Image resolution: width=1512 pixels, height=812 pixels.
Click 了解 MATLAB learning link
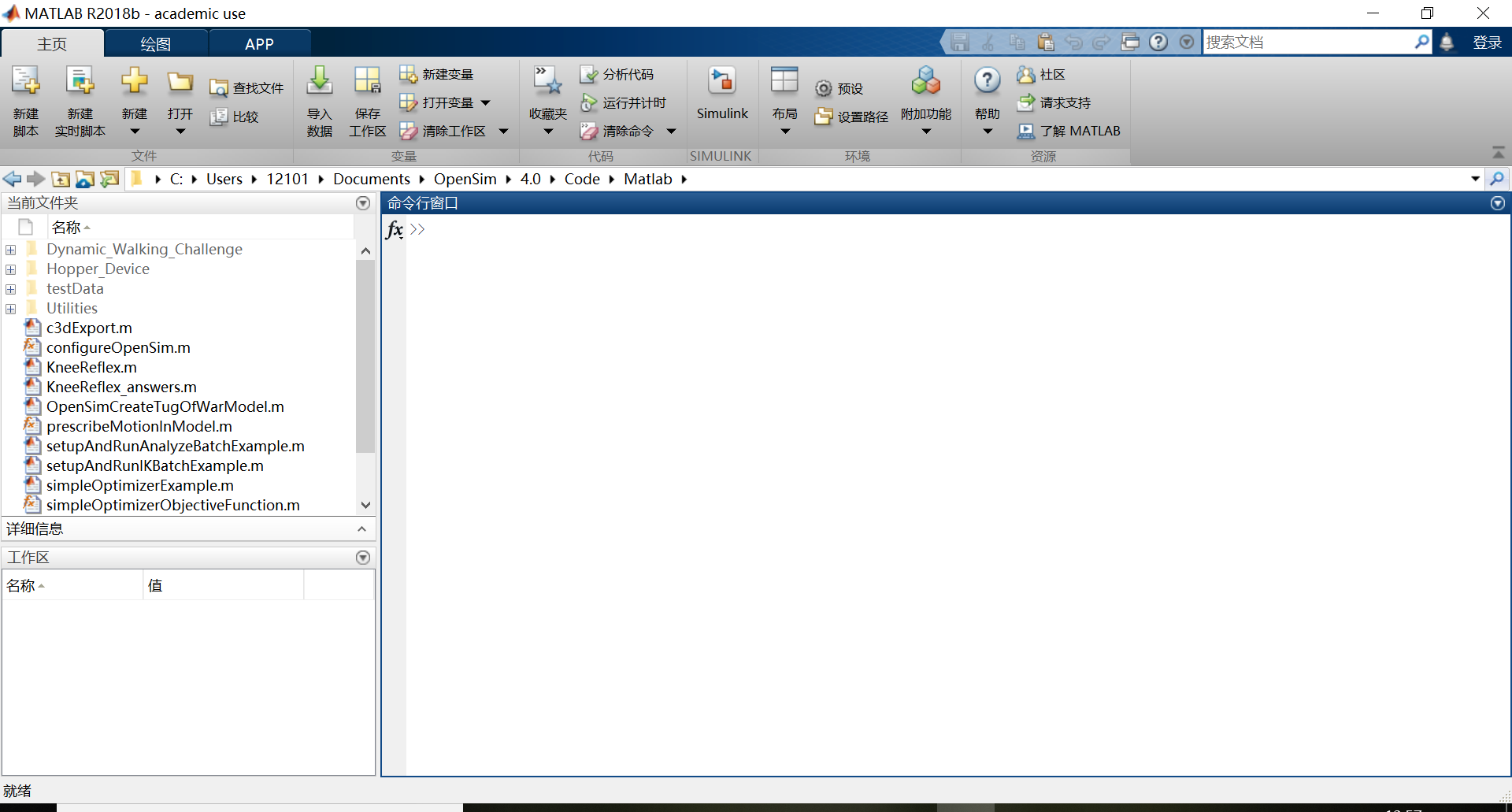1079,131
